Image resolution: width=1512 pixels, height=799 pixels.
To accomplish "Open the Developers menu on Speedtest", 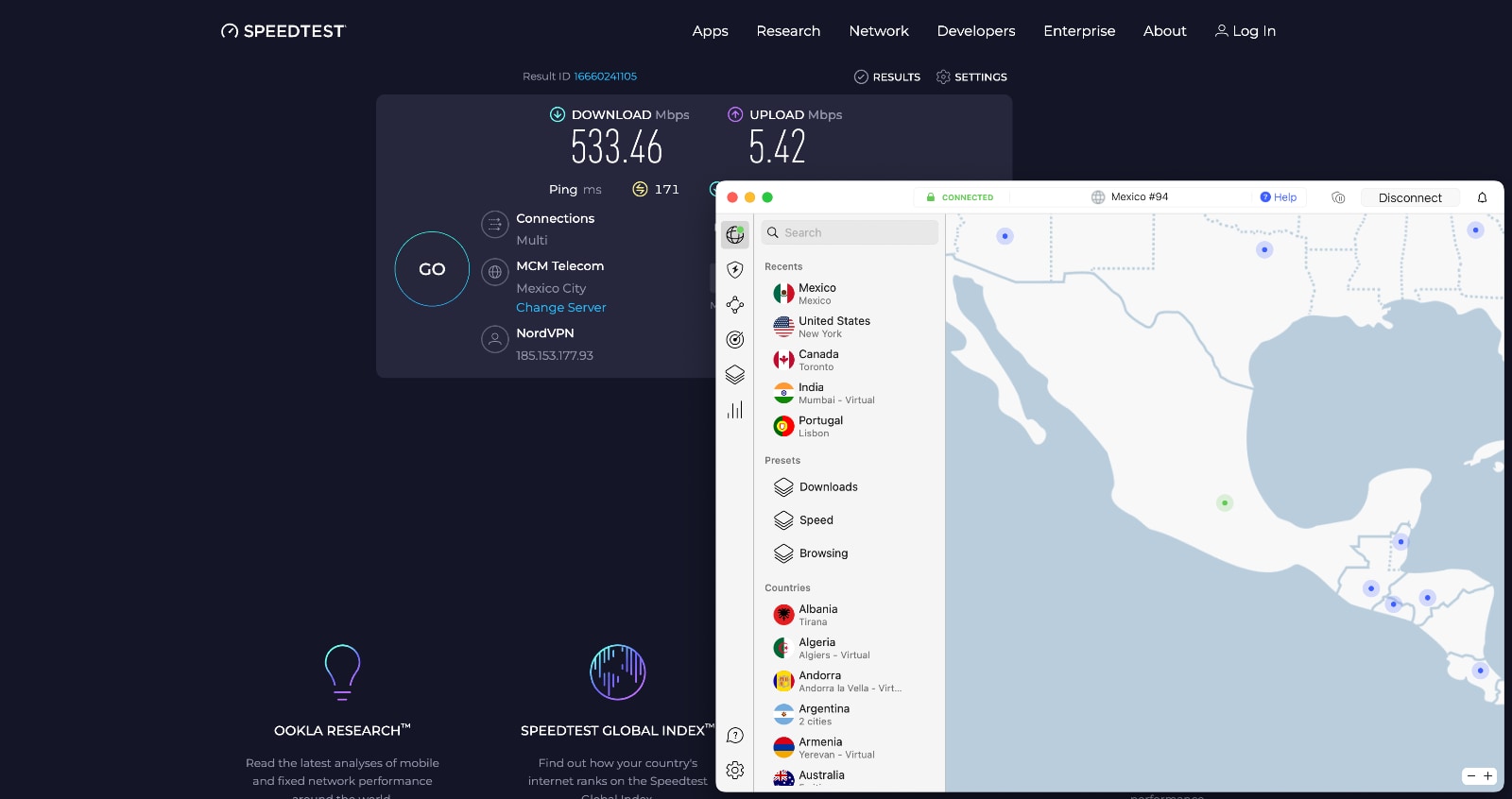I will tap(976, 31).
